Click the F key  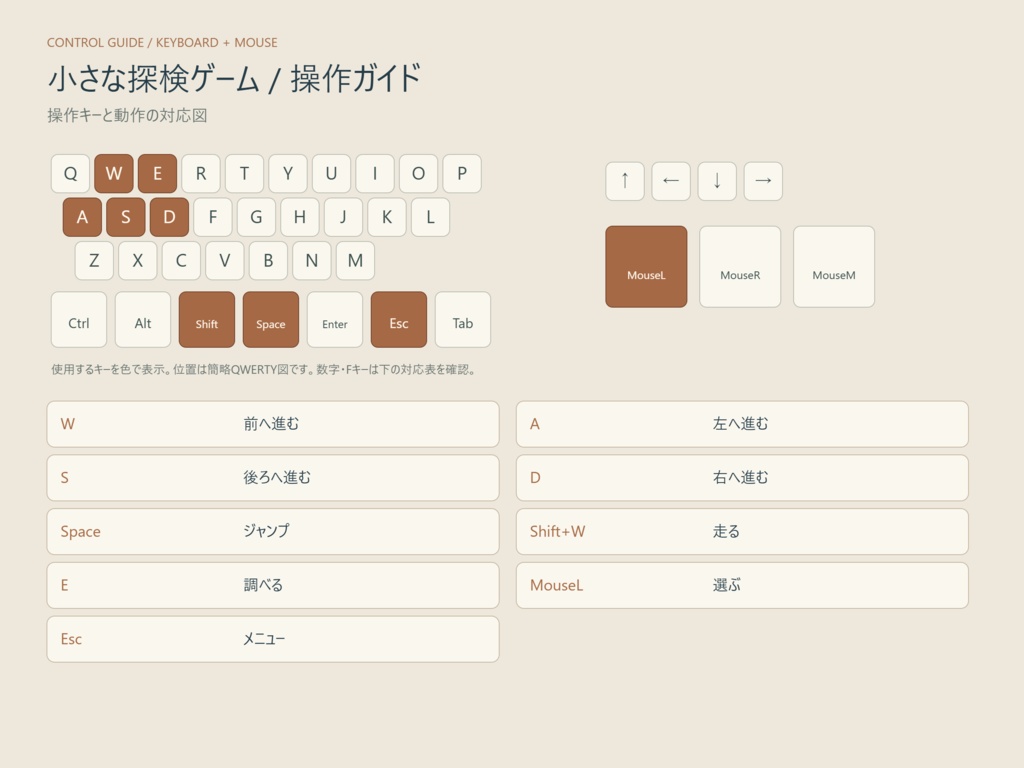[x=213, y=217]
